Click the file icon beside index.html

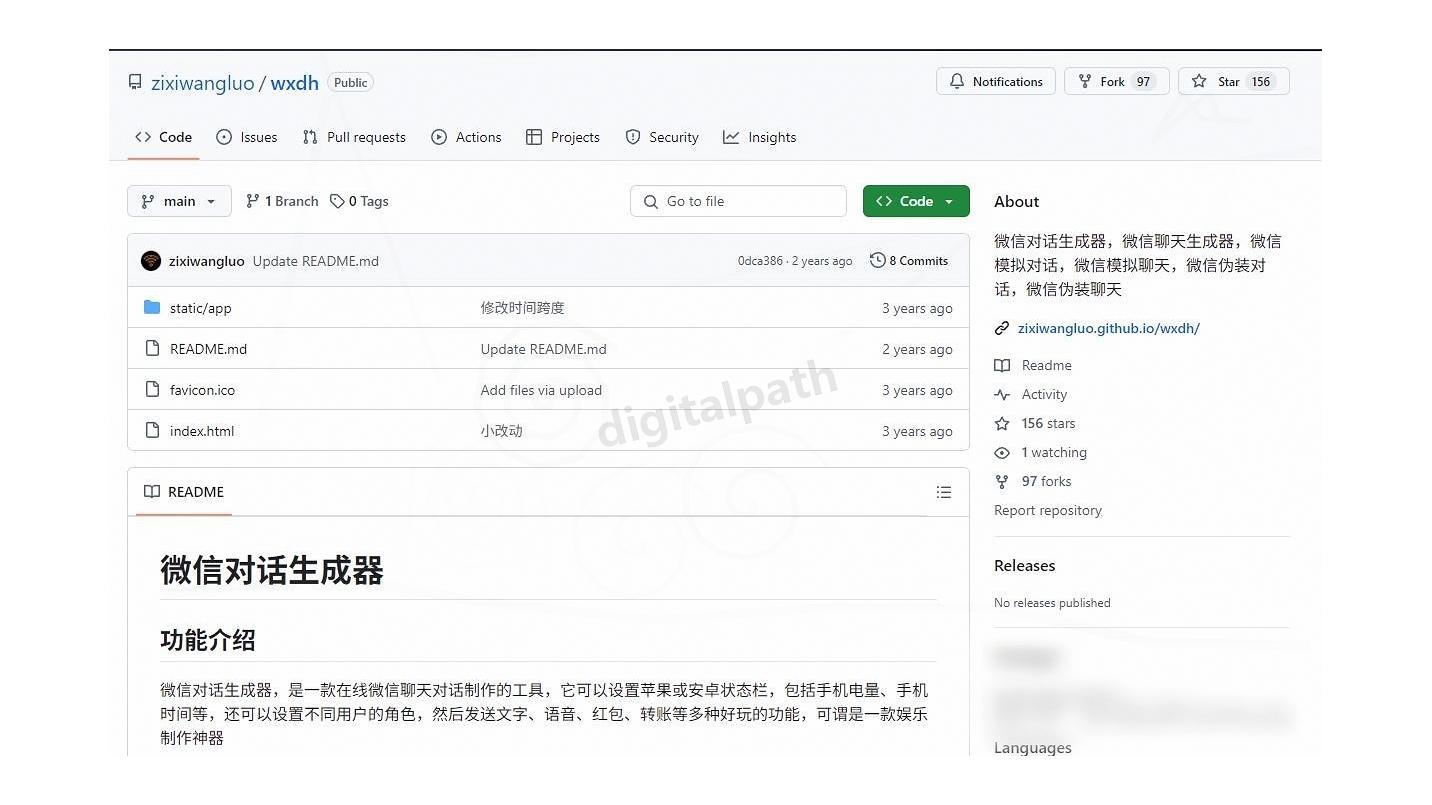(152, 431)
